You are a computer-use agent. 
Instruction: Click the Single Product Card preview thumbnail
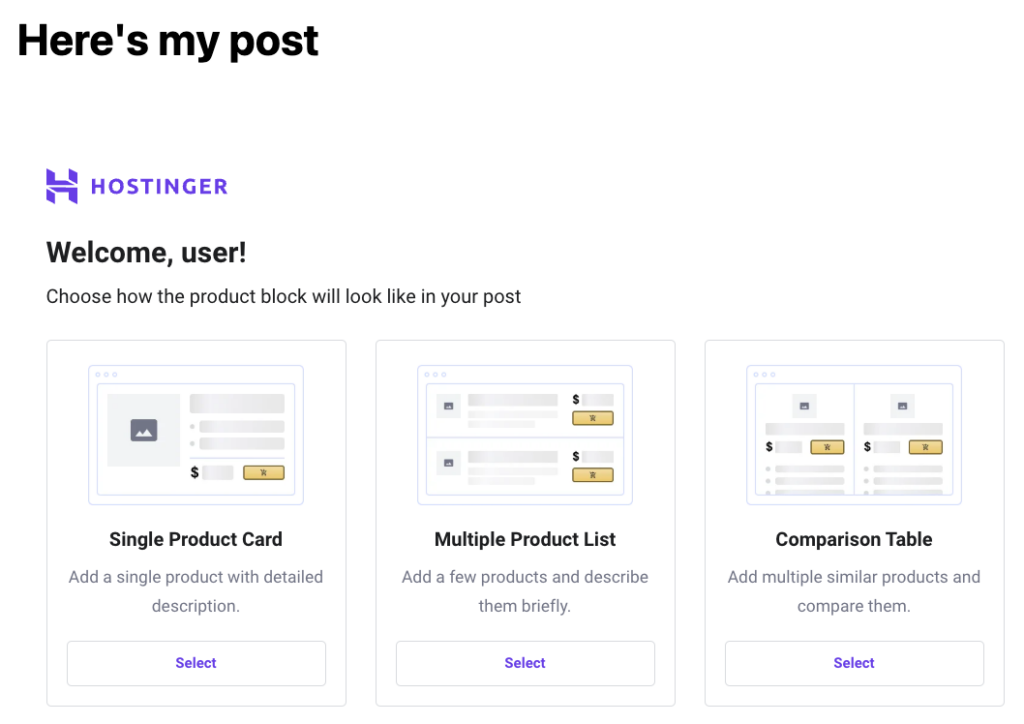196,434
